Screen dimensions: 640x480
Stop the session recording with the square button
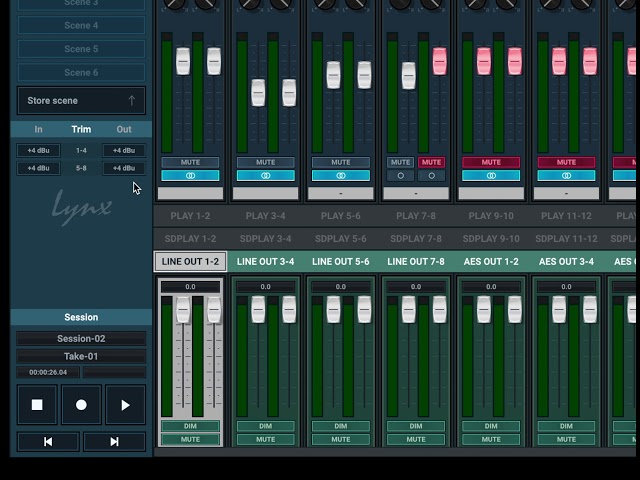(37, 404)
